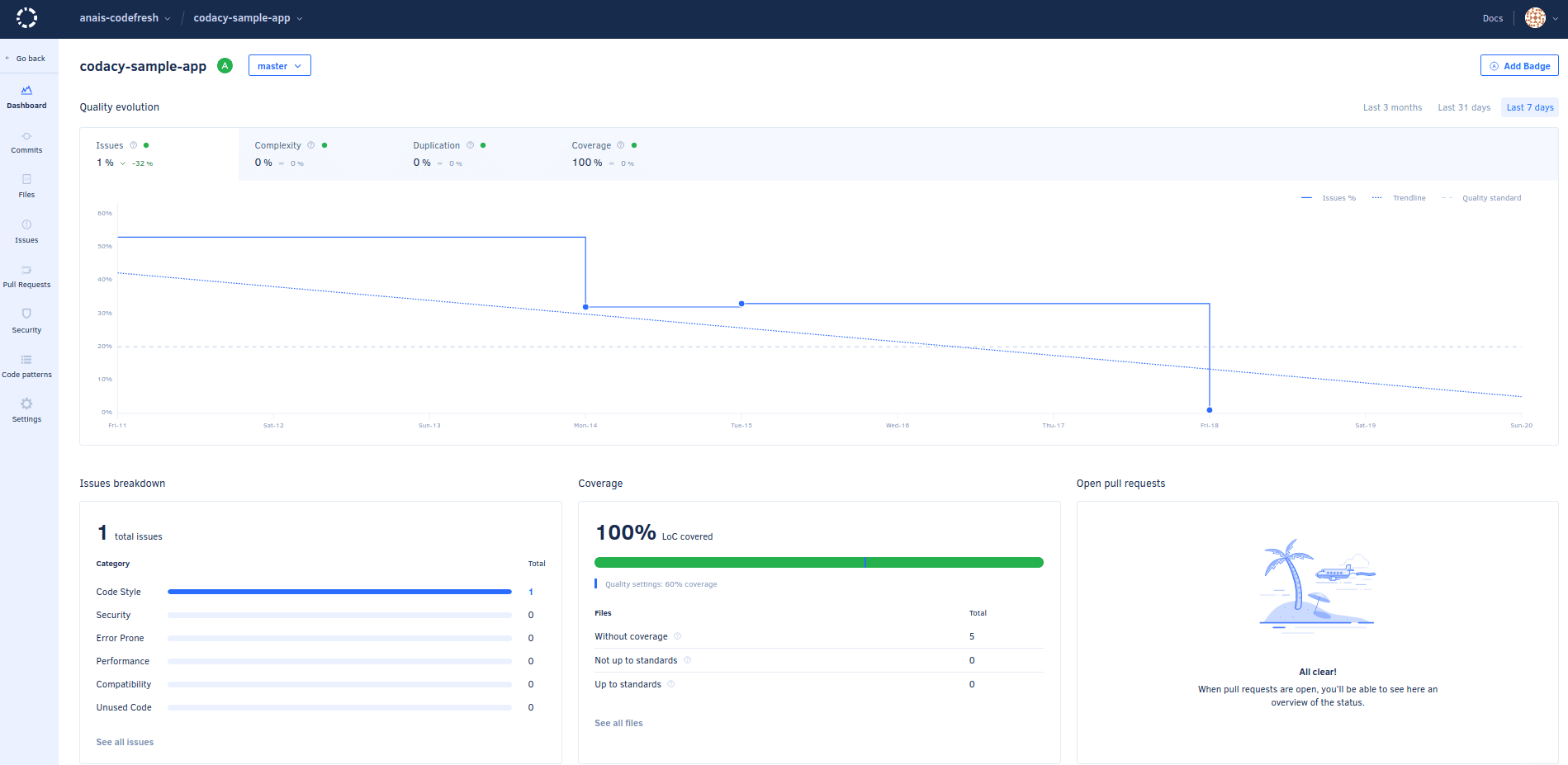Switch to the Last 31 days range
Screen dimensions: 1568x765
click(1463, 107)
